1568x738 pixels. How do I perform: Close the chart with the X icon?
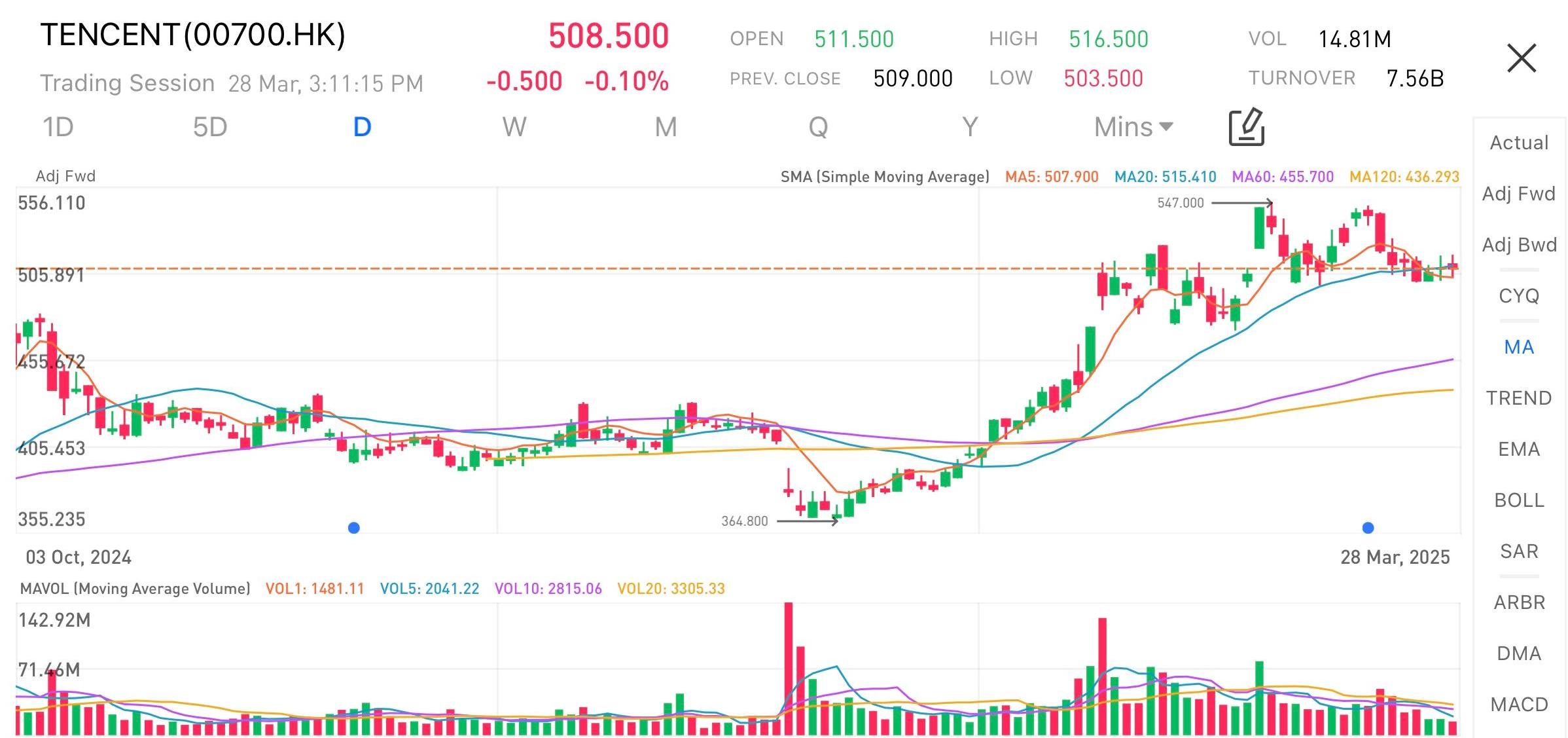[x=1521, y=58]
